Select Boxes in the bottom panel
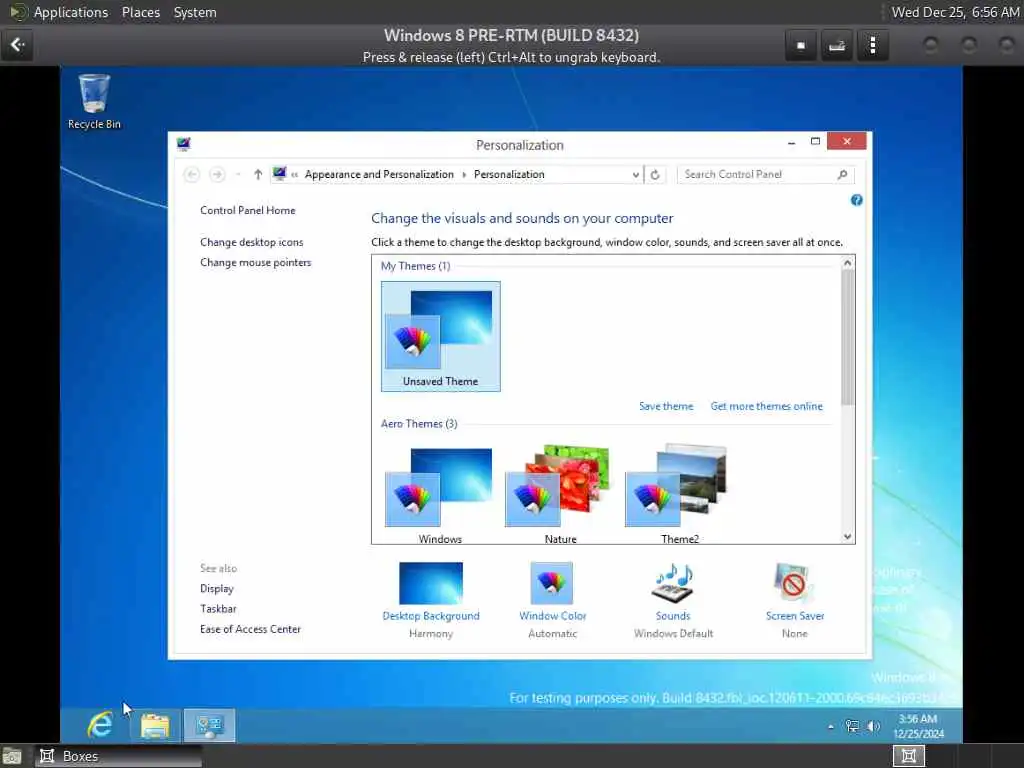Image resolution: width=1024 pixels, height=768 pixels. pyautogui.click(x=118, y=756)
